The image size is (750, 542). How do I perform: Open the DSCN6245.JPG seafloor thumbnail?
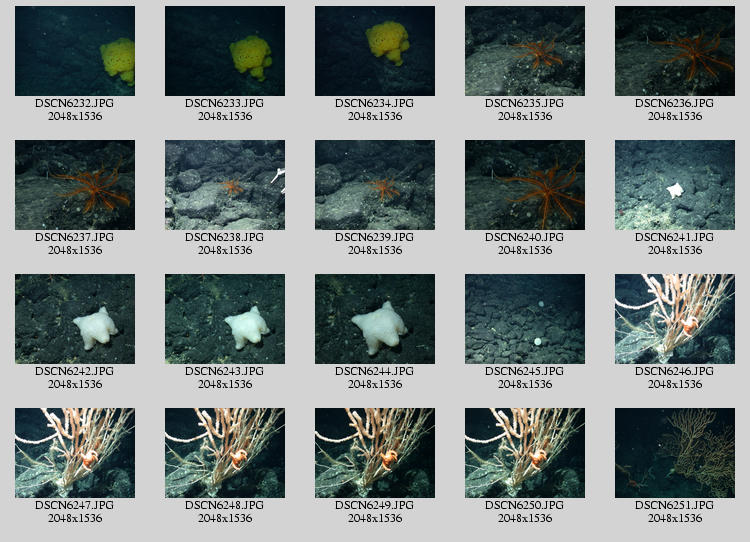pyautogui.click(x=525, y=319)
